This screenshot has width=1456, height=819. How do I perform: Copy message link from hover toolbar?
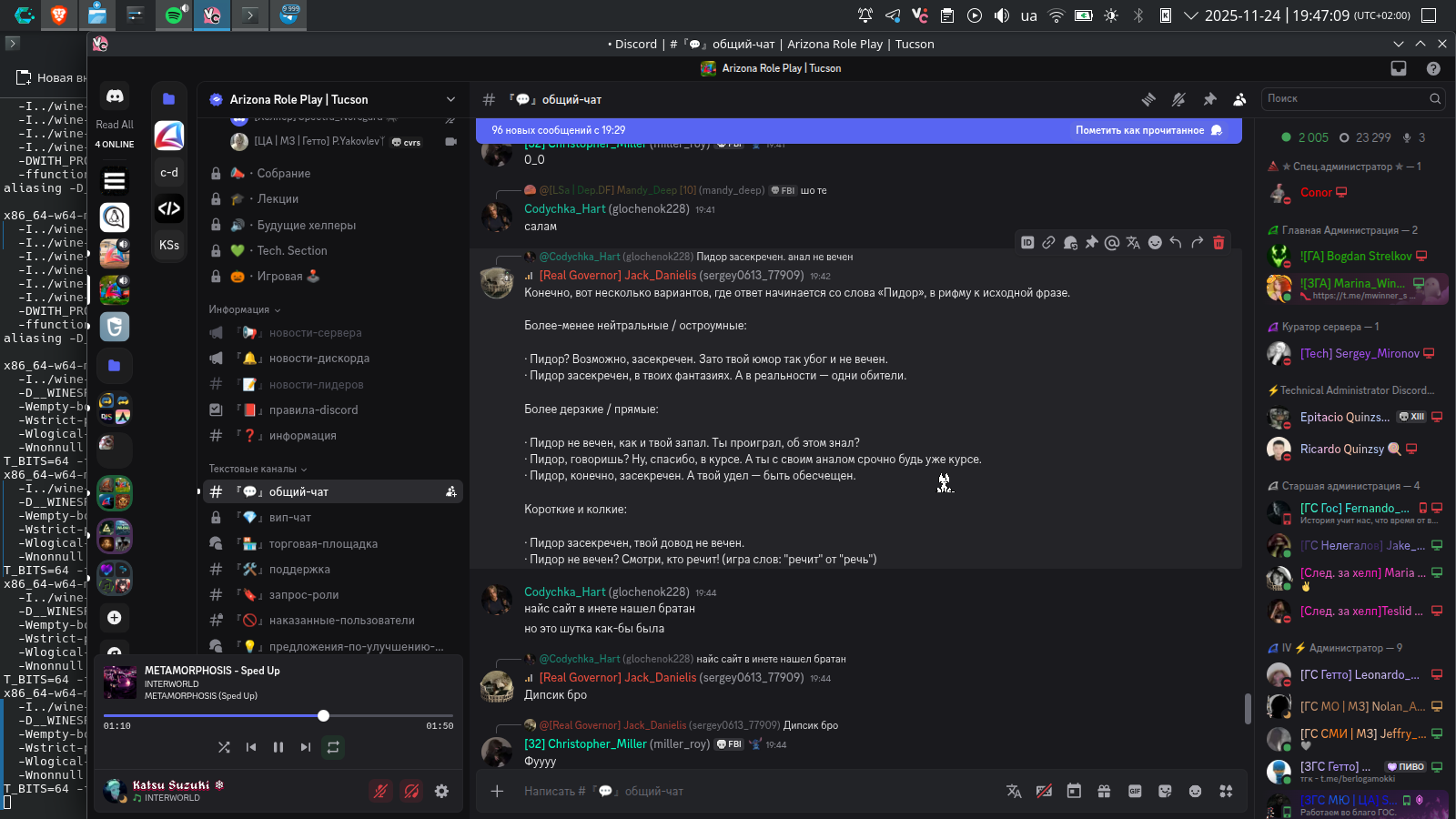coord(1048,242)
